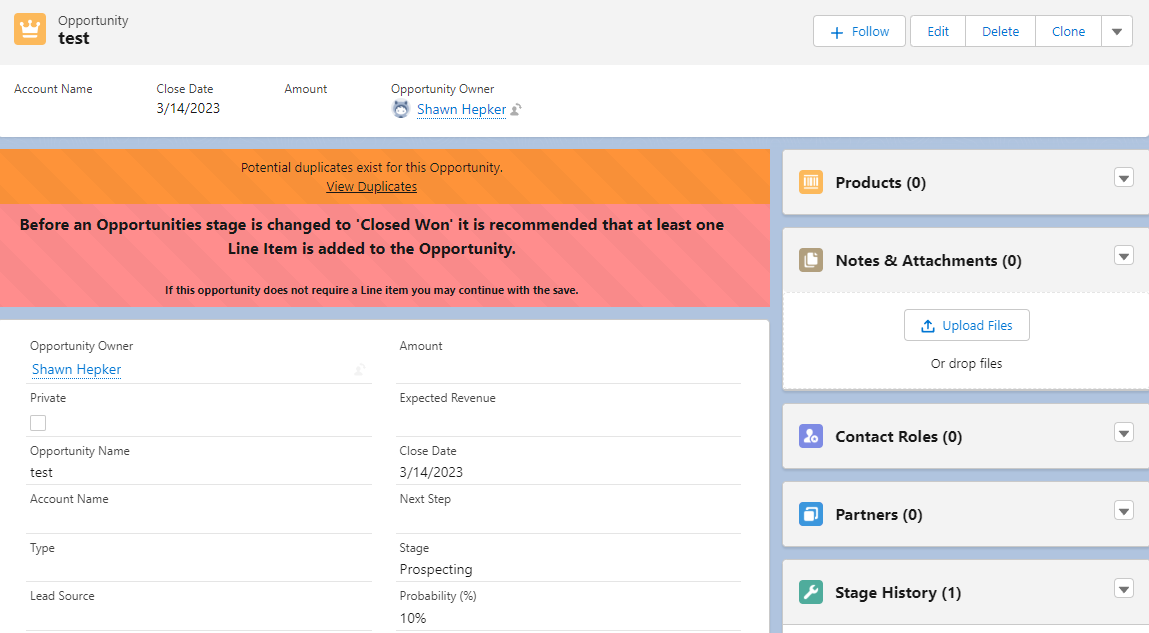Click the Partners panel icon
The height and width of the screenshot is (633, 1149).
pyautogui.click(x=811, y=515)
